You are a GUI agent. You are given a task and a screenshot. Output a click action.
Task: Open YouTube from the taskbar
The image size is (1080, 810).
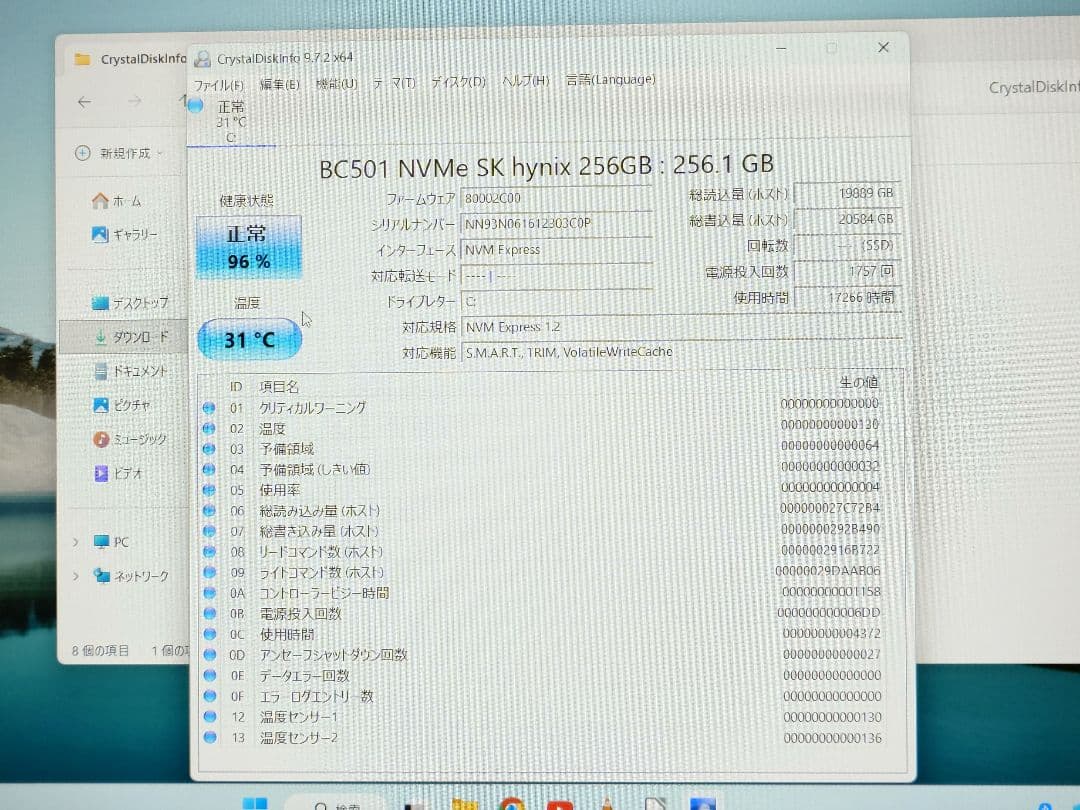coord(559,803)
